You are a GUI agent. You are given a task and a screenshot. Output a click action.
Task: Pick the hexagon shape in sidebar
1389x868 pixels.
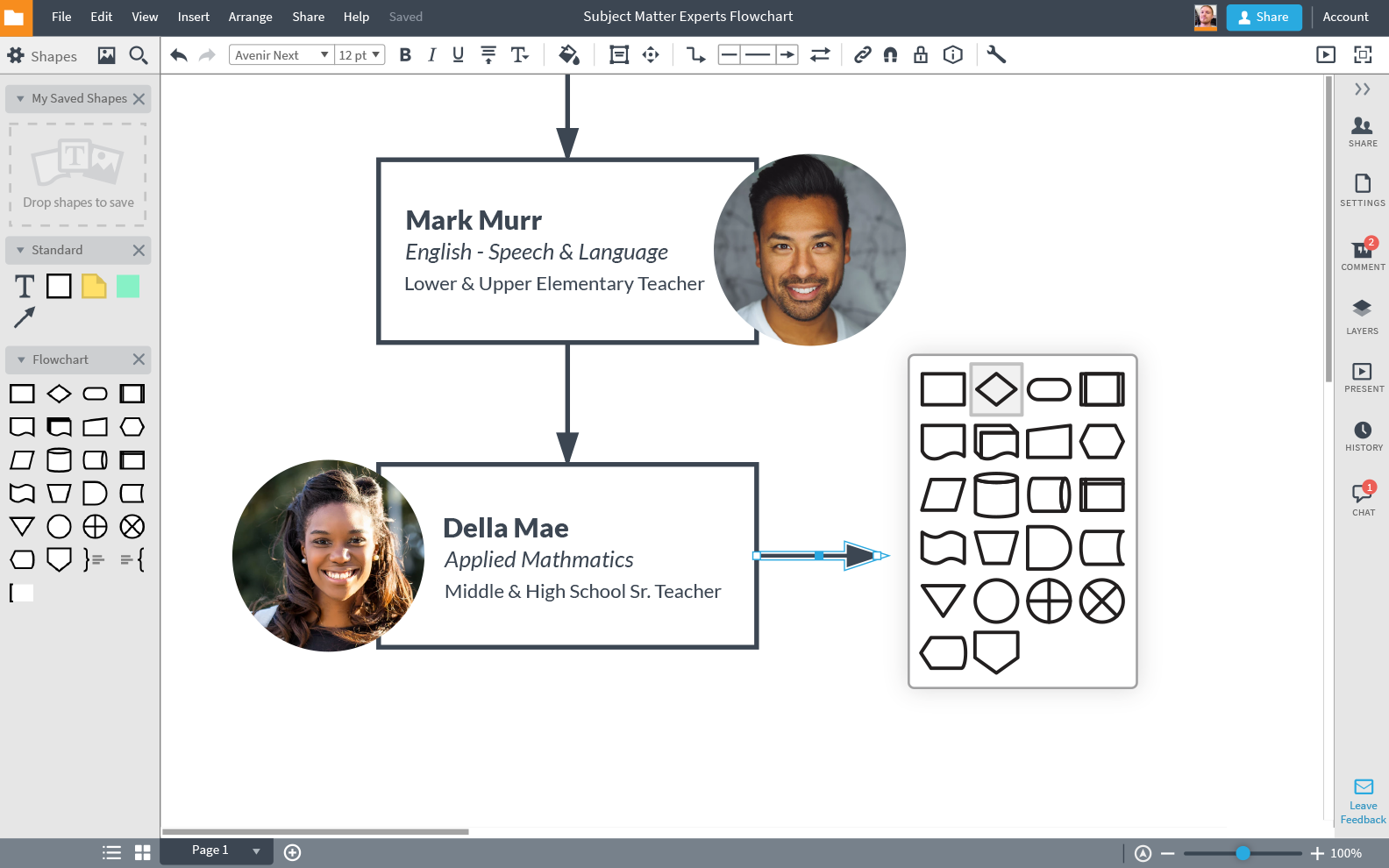tap(132, 427)
